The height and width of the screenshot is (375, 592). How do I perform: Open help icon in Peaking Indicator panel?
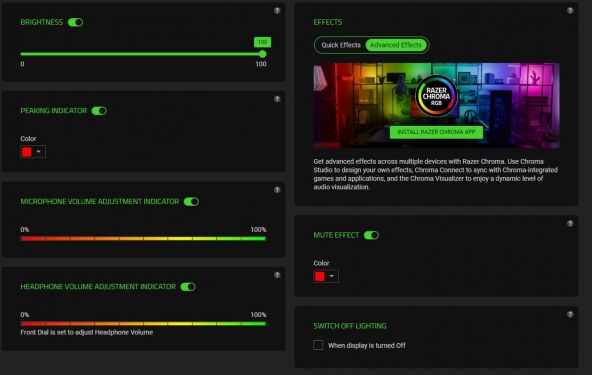[277, 99]
